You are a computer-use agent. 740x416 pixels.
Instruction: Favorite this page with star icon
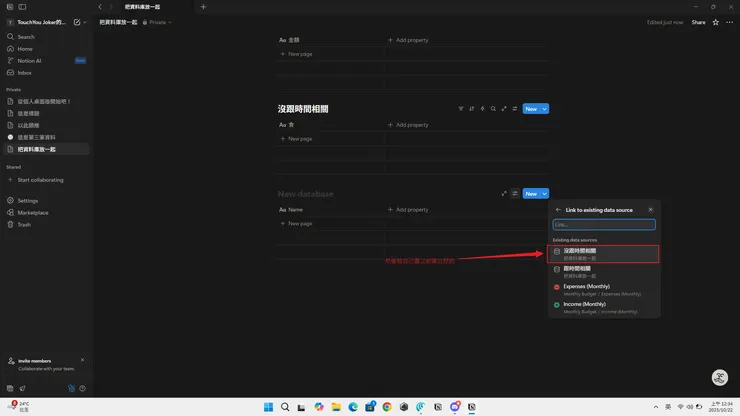tap(715, 22)
